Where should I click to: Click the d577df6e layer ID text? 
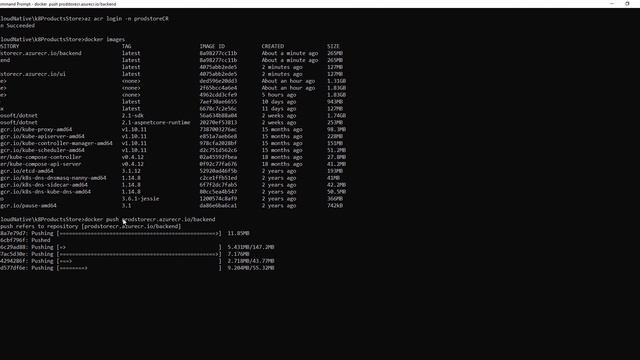tap(13, 268)
